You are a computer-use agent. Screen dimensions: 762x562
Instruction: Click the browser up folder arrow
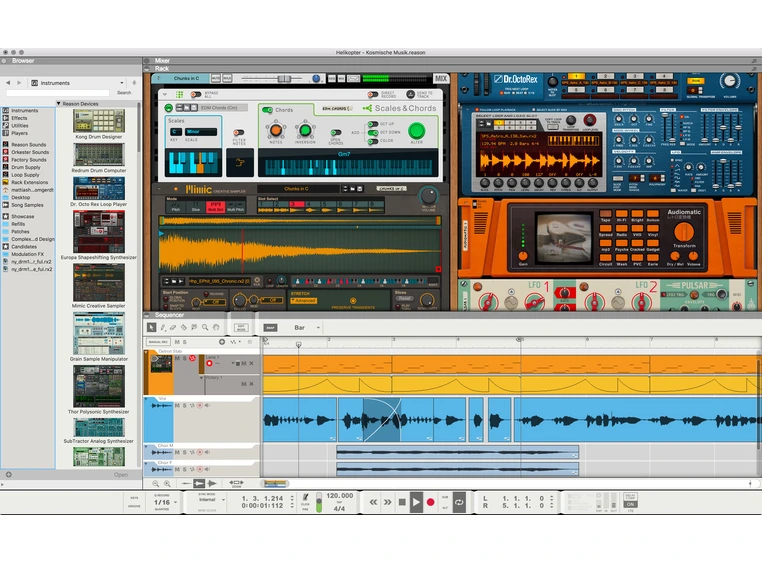pyautogui.click(x=134, y=83)
